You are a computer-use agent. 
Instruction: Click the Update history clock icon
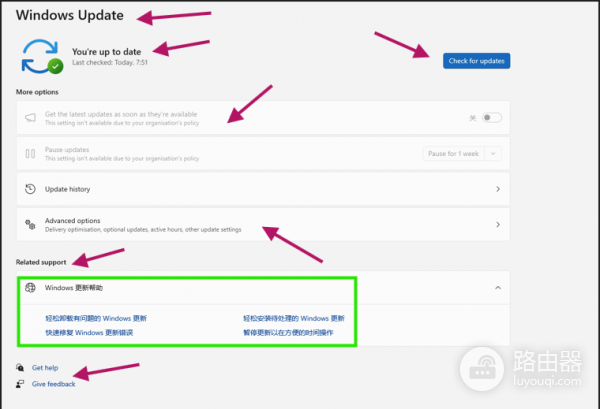tap(30, 188)
